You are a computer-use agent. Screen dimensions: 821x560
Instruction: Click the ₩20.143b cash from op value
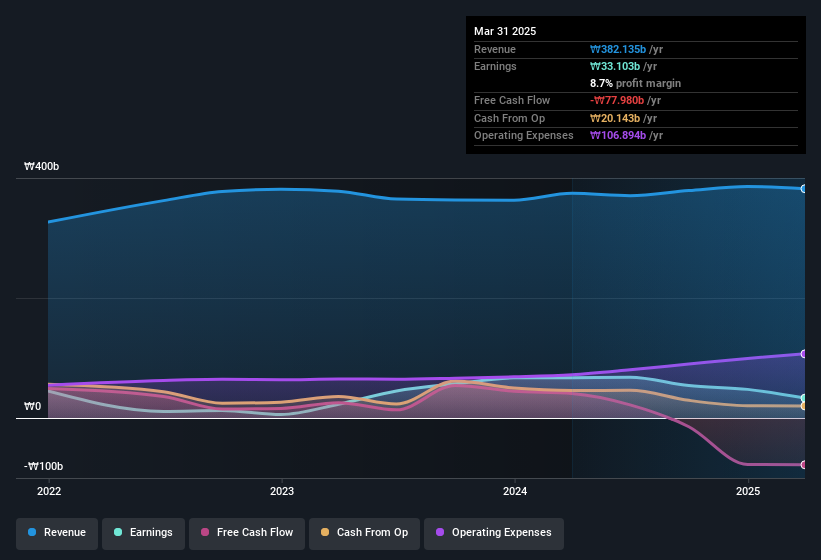coord(615,118)
